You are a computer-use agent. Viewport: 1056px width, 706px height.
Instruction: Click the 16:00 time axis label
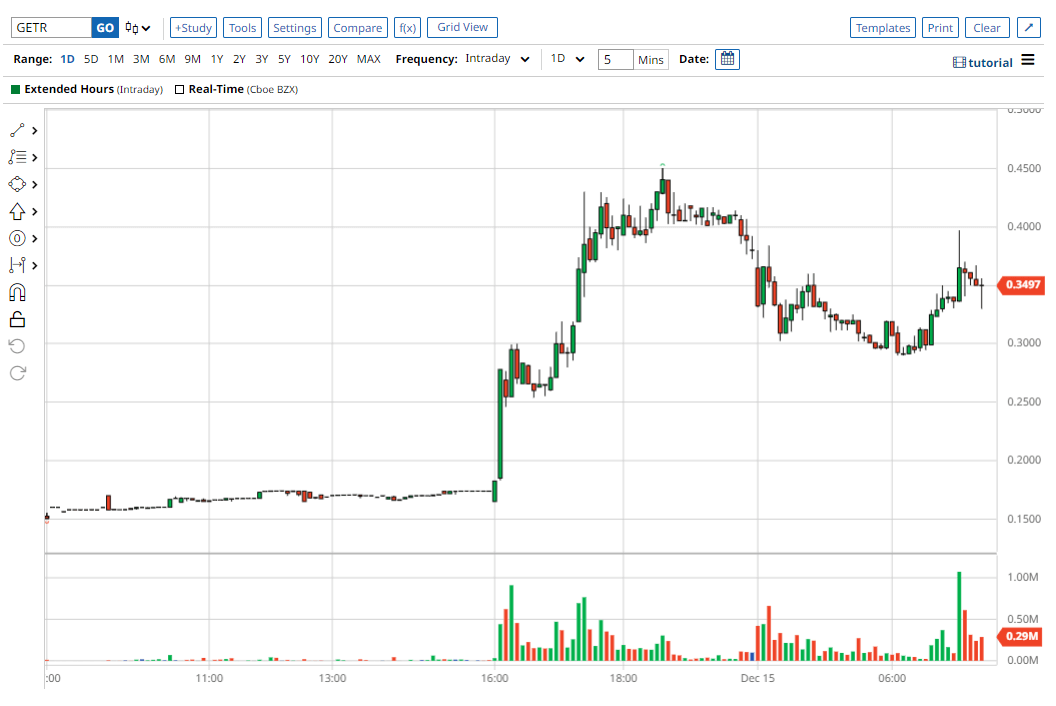pyautogui.click(x=494, y=678)
